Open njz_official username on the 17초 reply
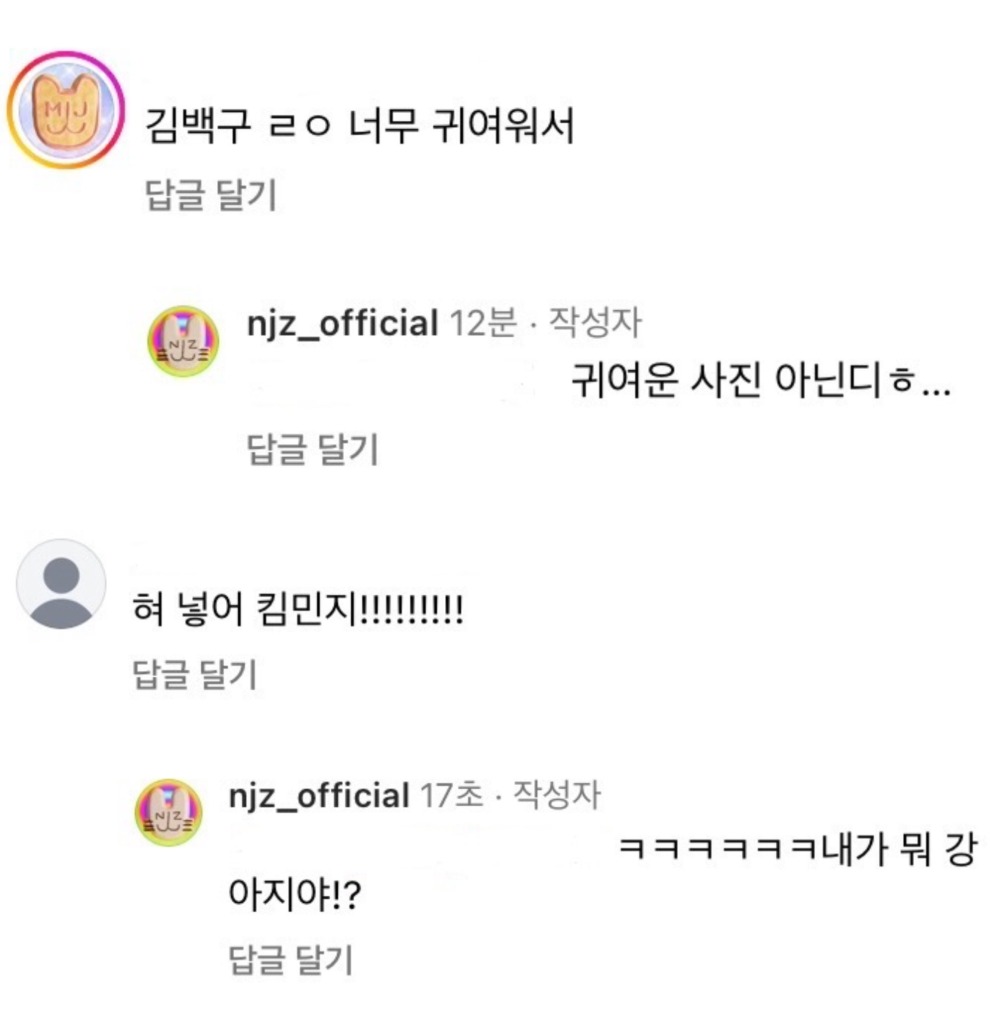Image resolution: width=1000 pixels, height=1015 pixels. (x=319, y=795)
